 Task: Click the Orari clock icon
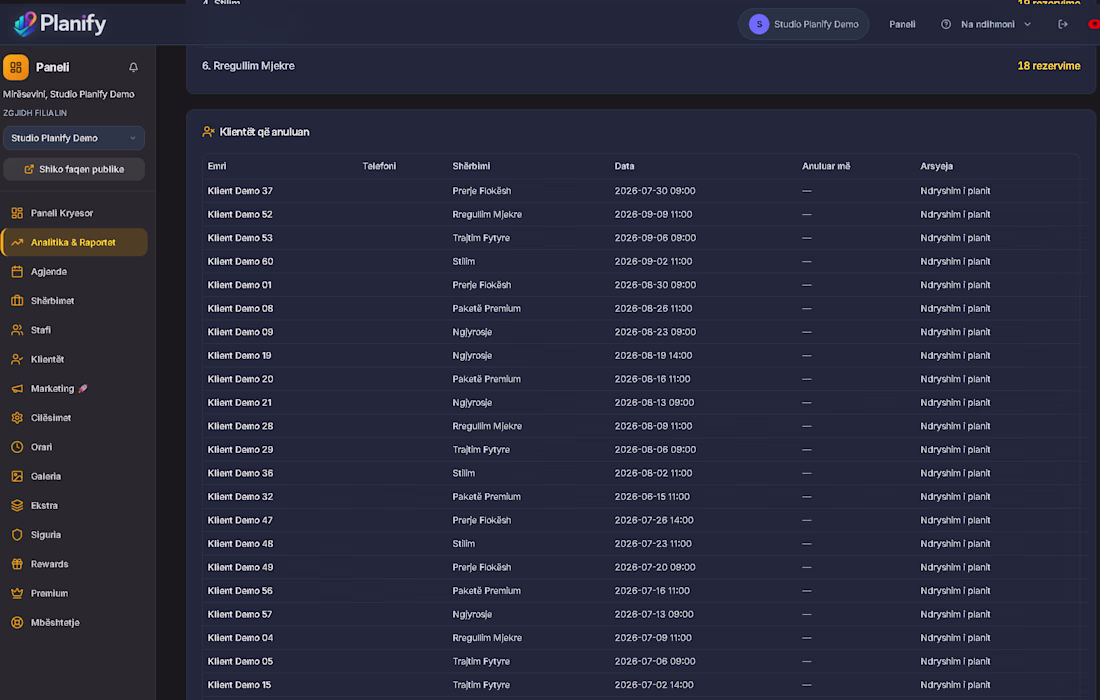pyautogui.click(x=18, y=447)
